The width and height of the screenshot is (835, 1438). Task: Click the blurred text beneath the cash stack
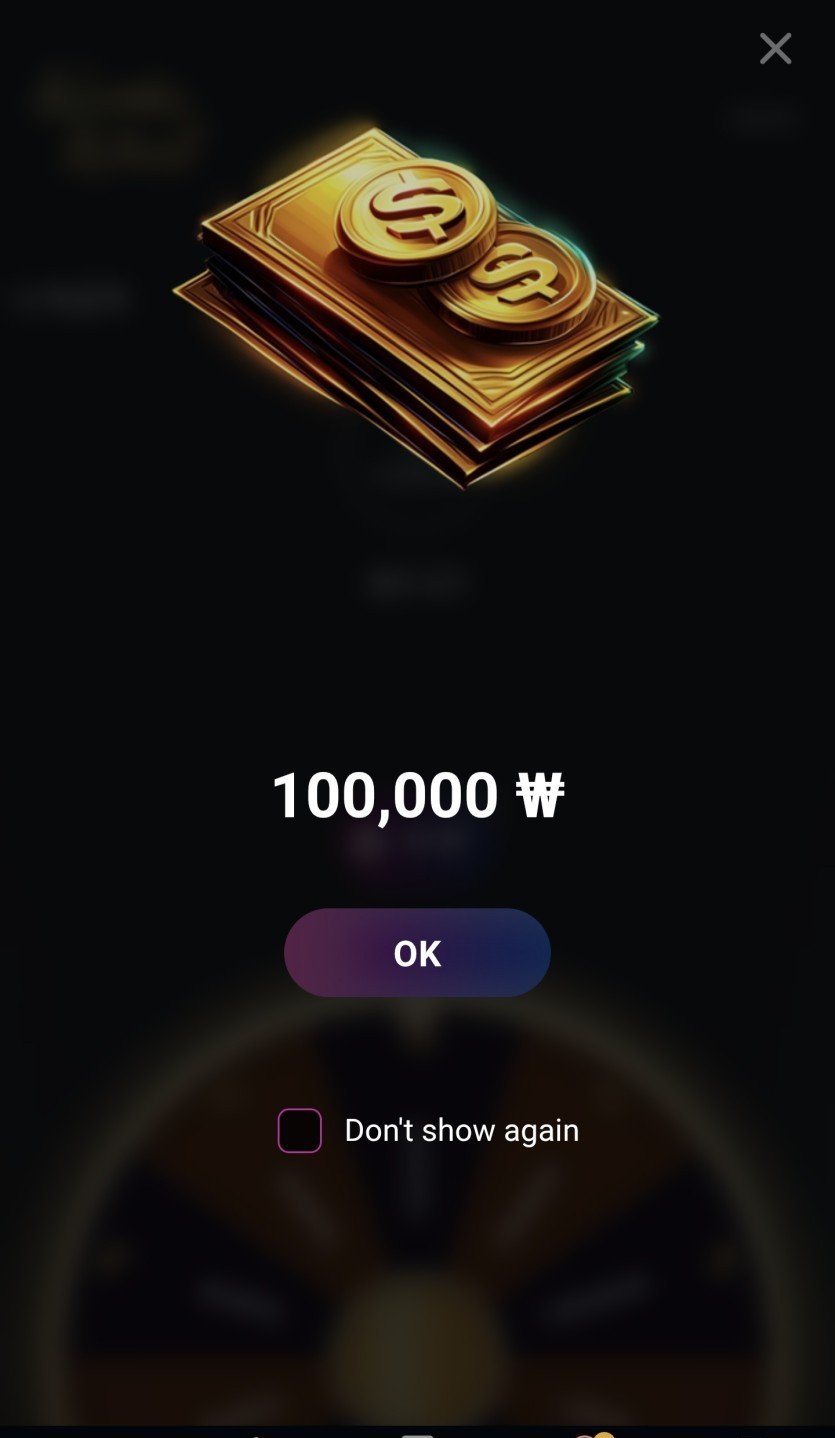(x=417, y=583)
